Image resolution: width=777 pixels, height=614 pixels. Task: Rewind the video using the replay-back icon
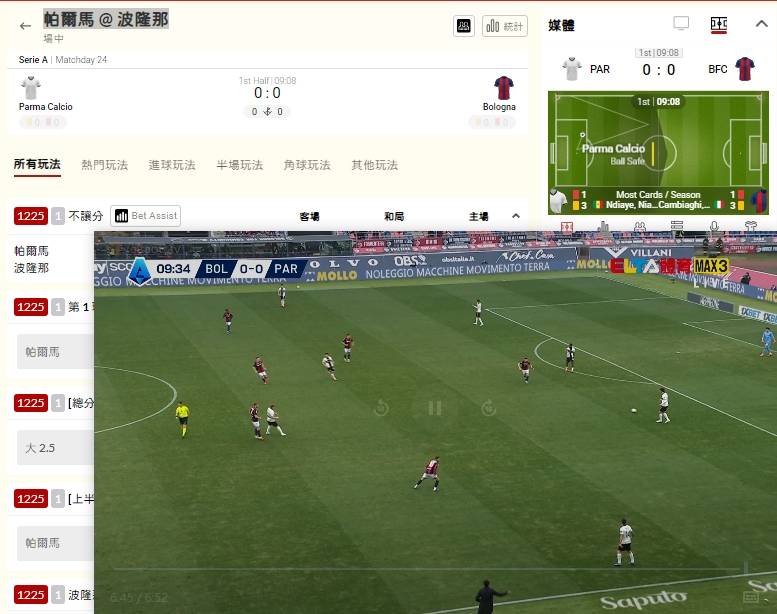(381, 408)
